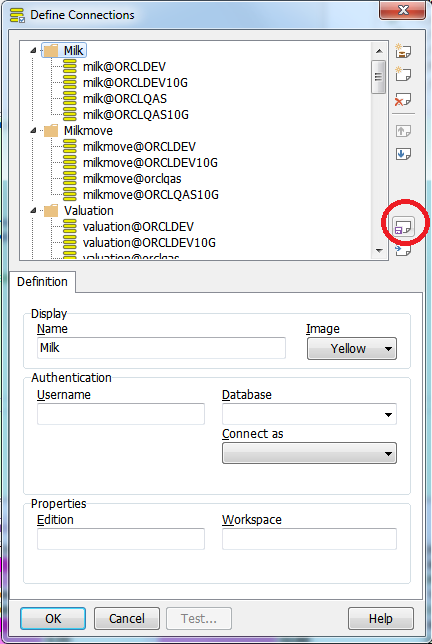Collapse the Milk folder node
This screenshot has height=644, width=432.
coord(33,51)
